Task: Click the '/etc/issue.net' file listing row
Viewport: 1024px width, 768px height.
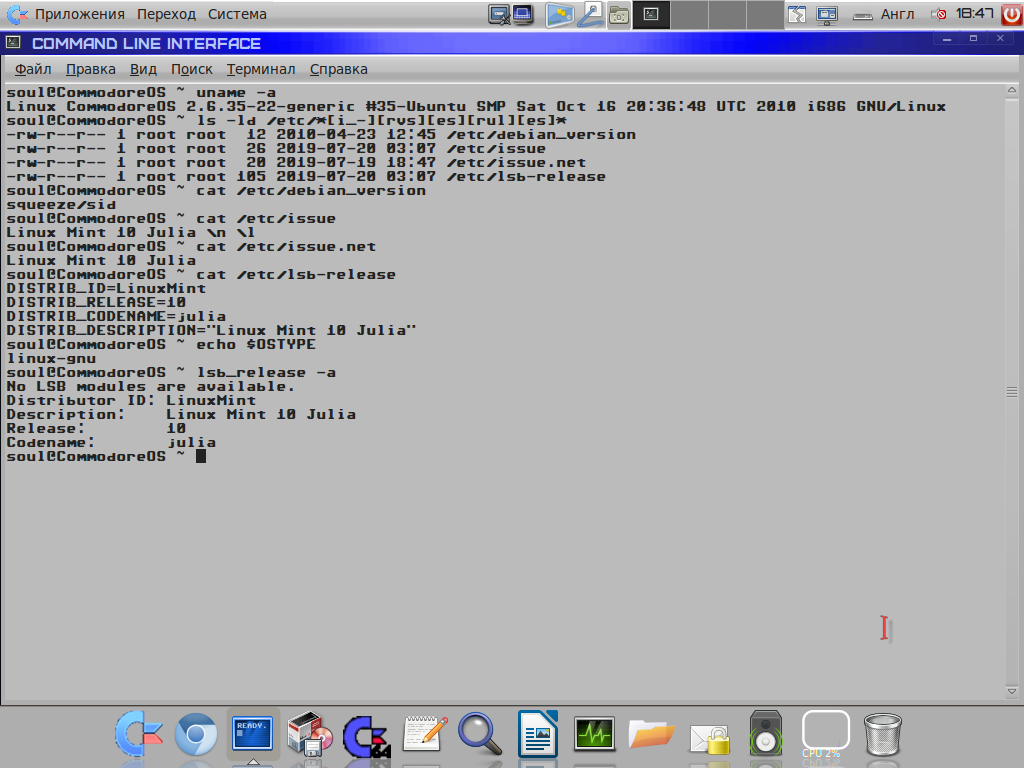Action: 296,163
